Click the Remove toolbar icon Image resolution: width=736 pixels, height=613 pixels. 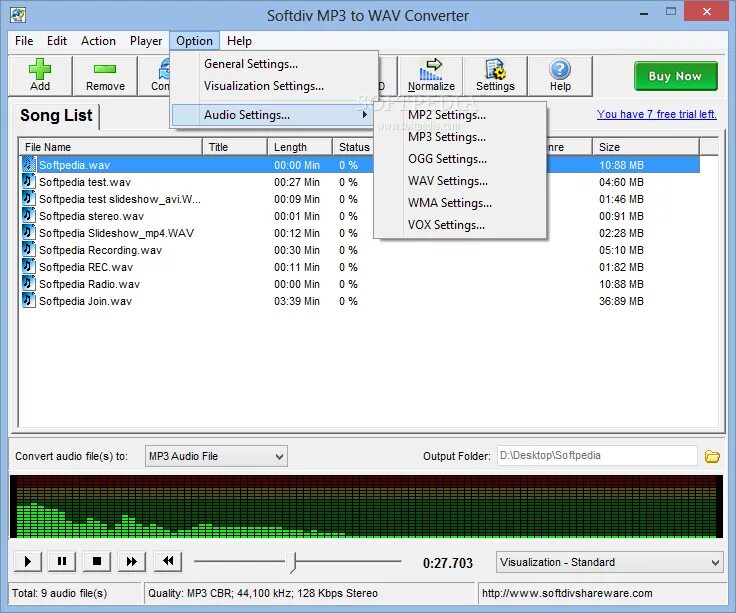pos(105,76)
